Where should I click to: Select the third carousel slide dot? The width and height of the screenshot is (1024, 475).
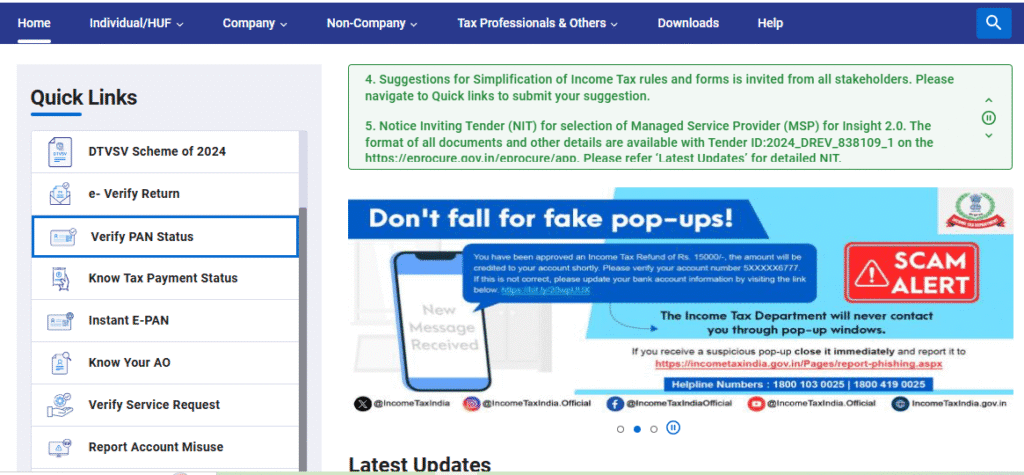point(654,429)
